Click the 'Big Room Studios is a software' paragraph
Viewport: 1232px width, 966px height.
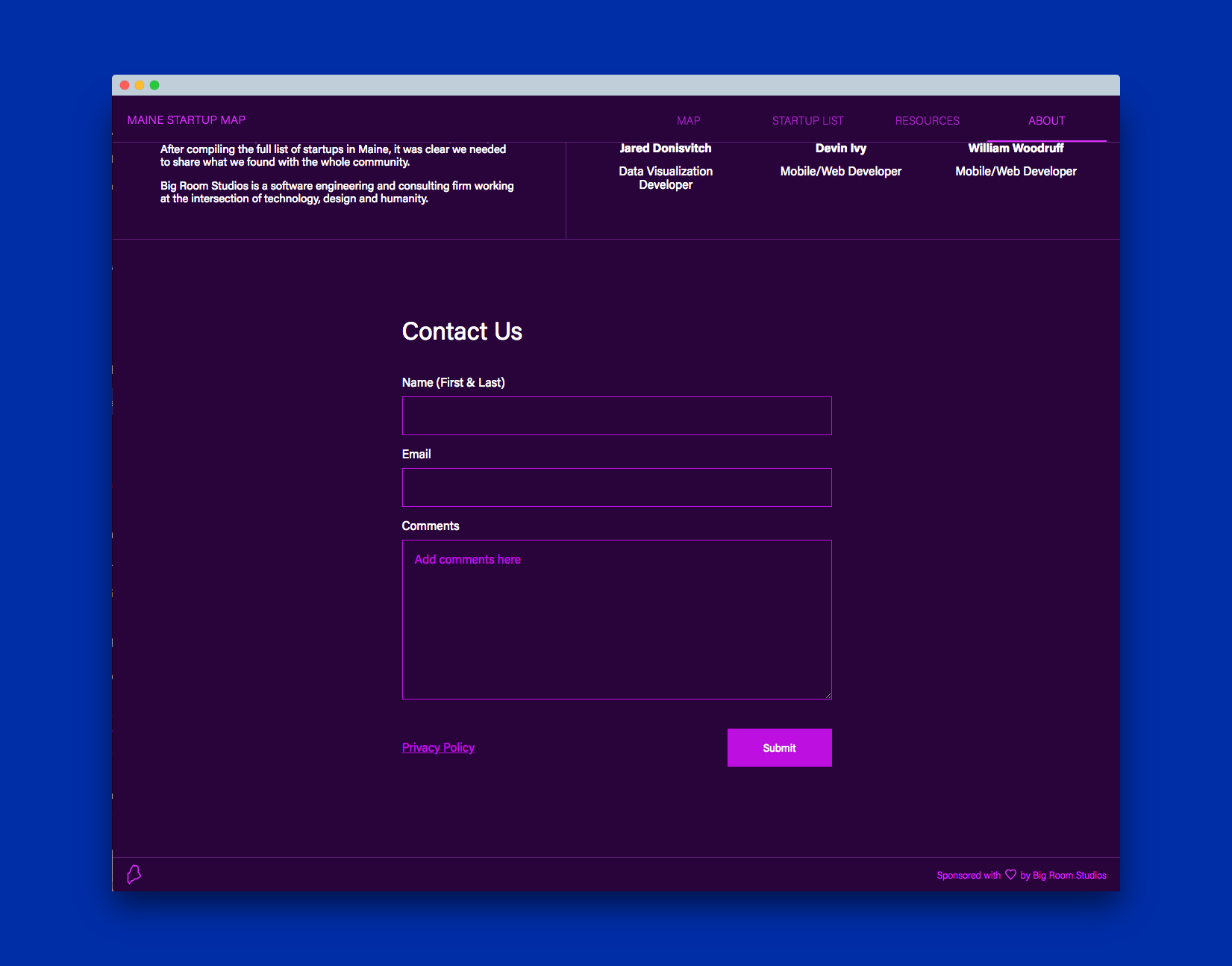[337, 192]
